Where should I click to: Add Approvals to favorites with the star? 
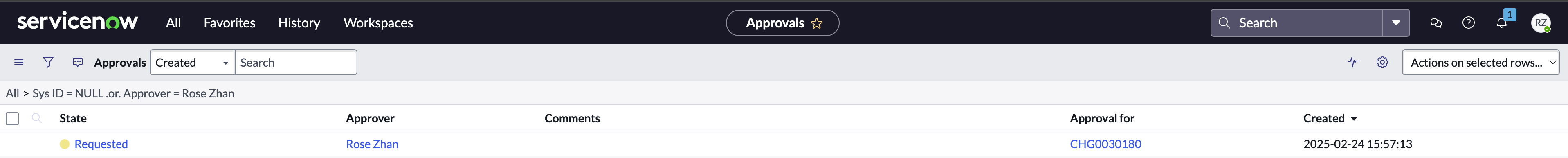pyautogui.click(x=817, y=23)
